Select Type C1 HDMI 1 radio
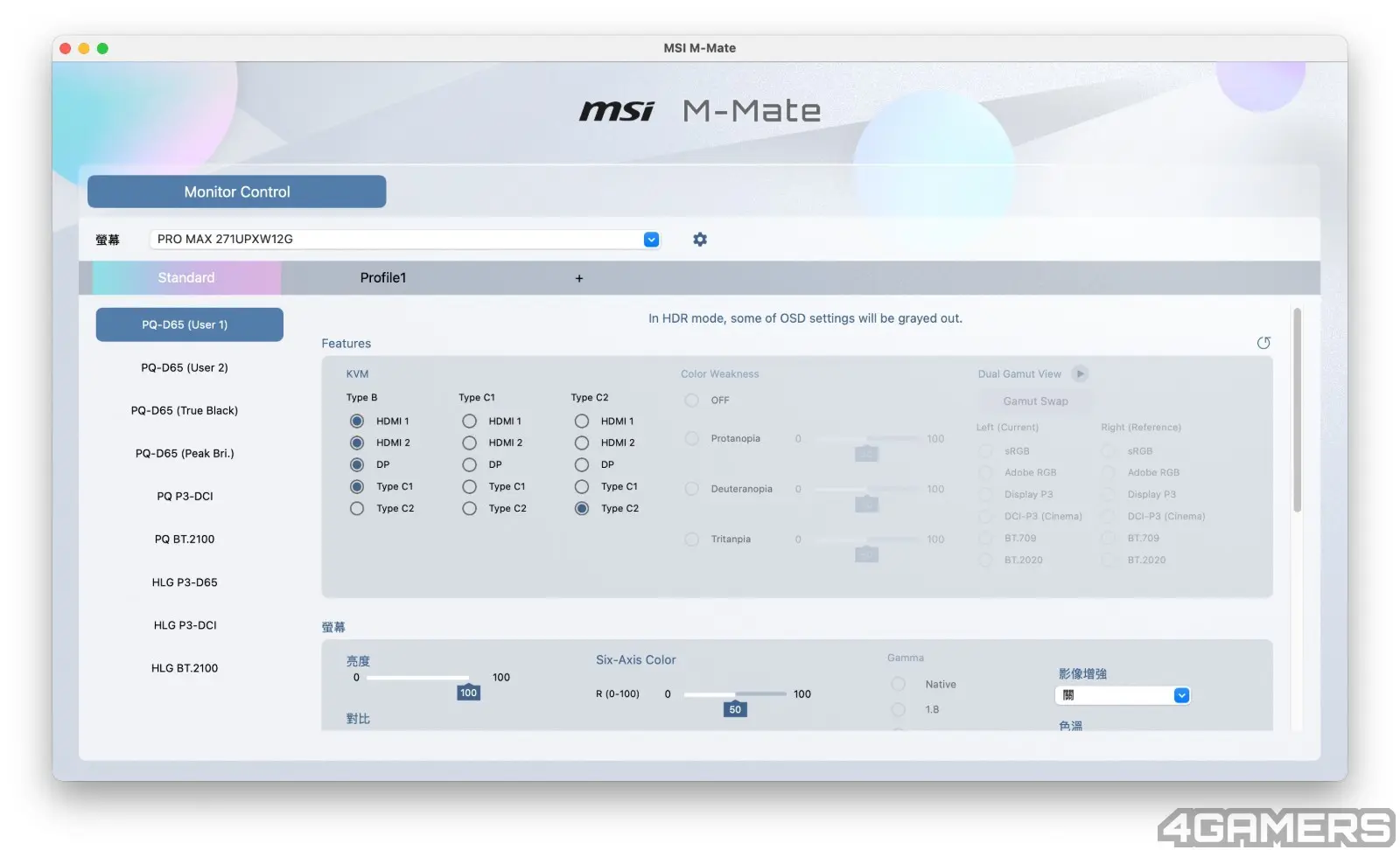1400x850 pixels. pos(470,422)
